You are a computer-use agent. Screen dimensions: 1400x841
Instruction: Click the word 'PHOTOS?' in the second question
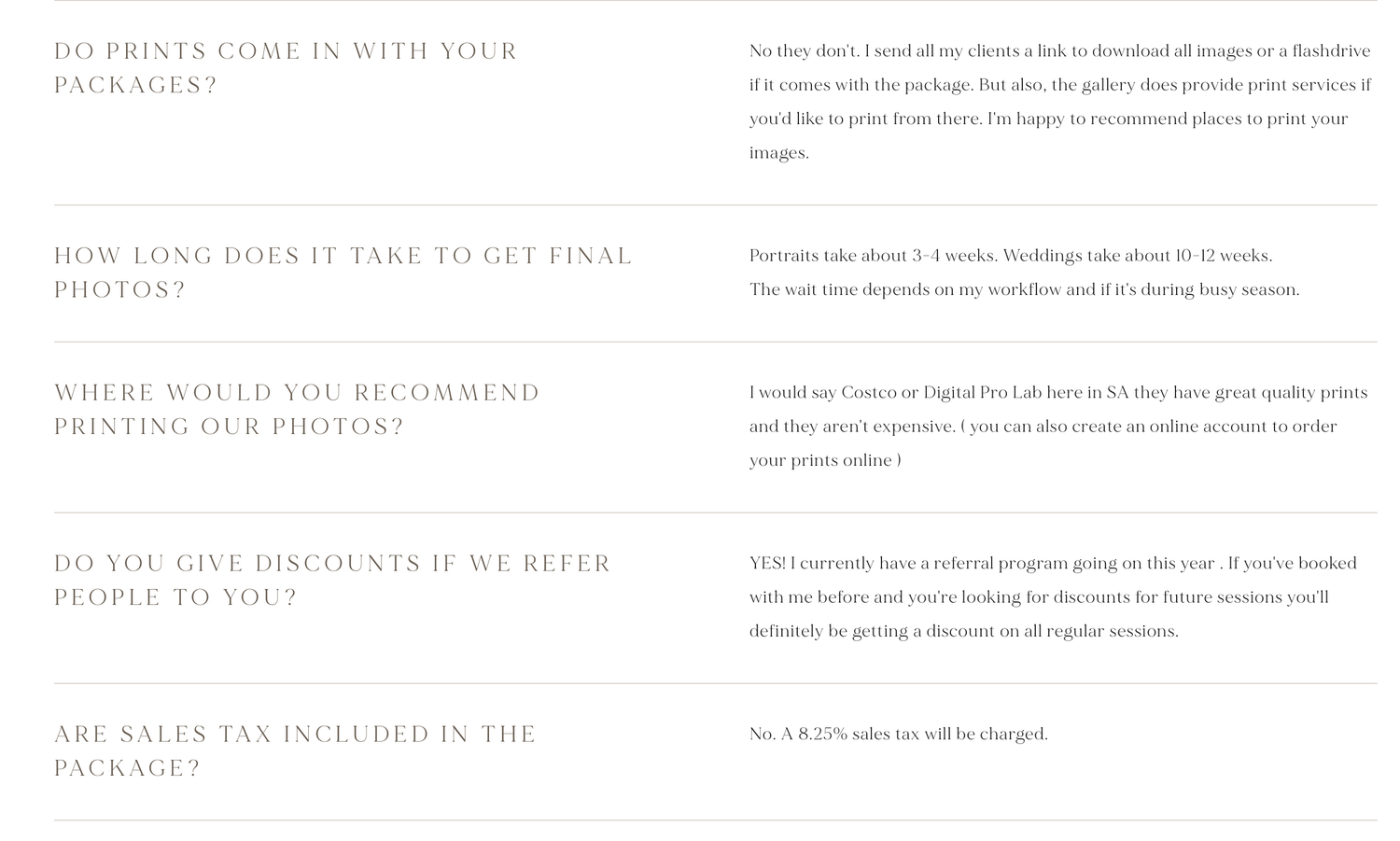120,289
